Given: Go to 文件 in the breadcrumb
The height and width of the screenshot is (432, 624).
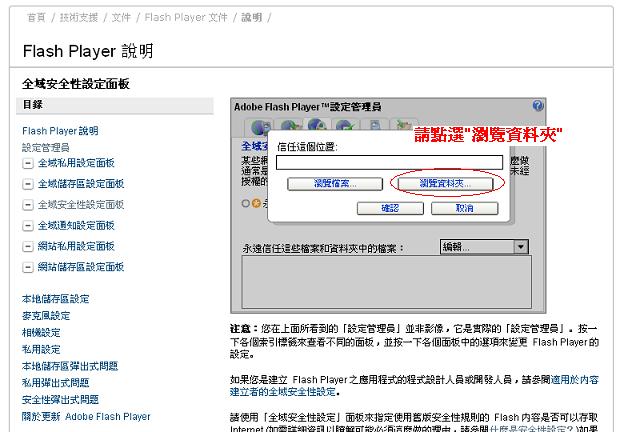Looking at the screenshot, I should pyautogui.click(x=121, y=18).
